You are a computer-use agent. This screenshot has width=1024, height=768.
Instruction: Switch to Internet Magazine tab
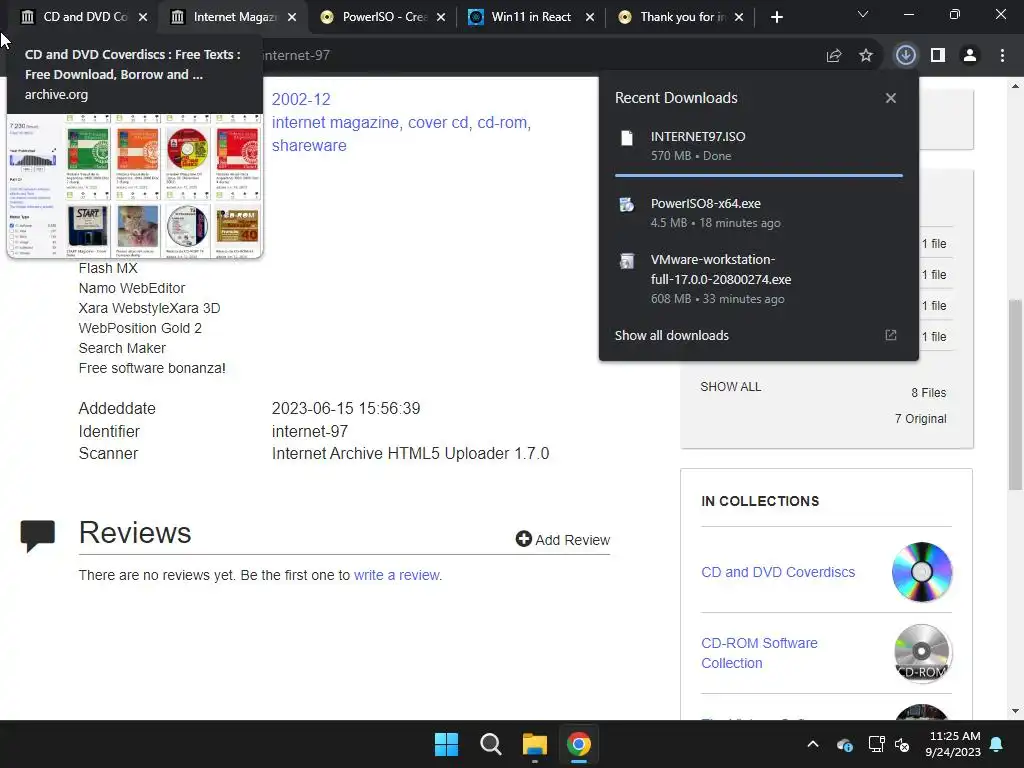pyautogui.click(x=234, y=17)
